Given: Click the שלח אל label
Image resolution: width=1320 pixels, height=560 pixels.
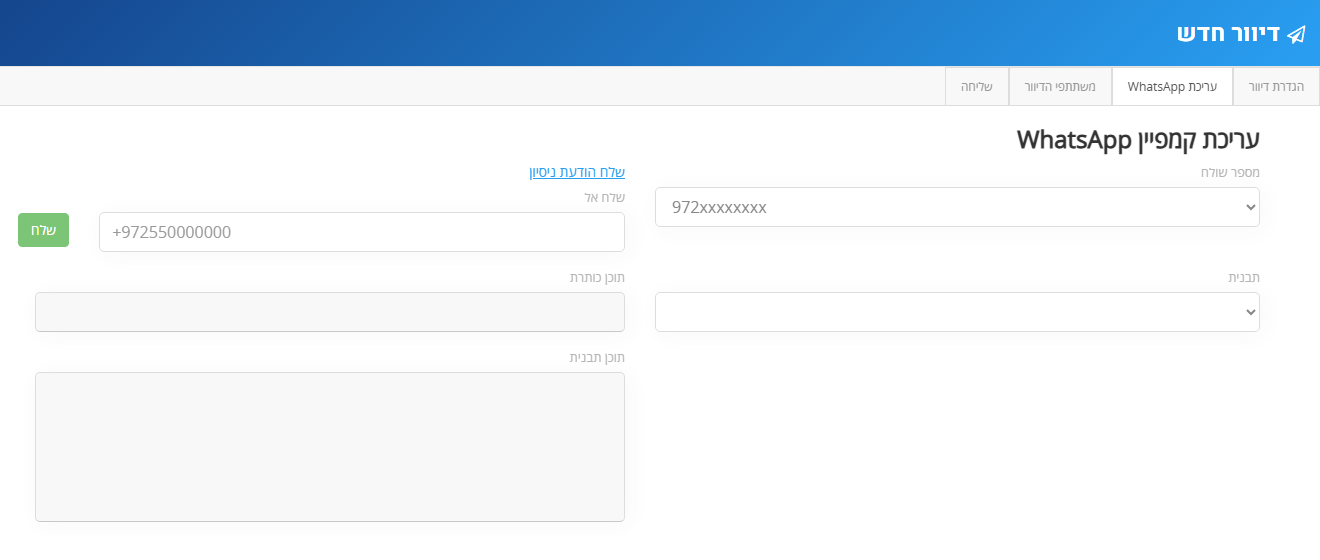Looking at the screenshot, I should (605, 197).
